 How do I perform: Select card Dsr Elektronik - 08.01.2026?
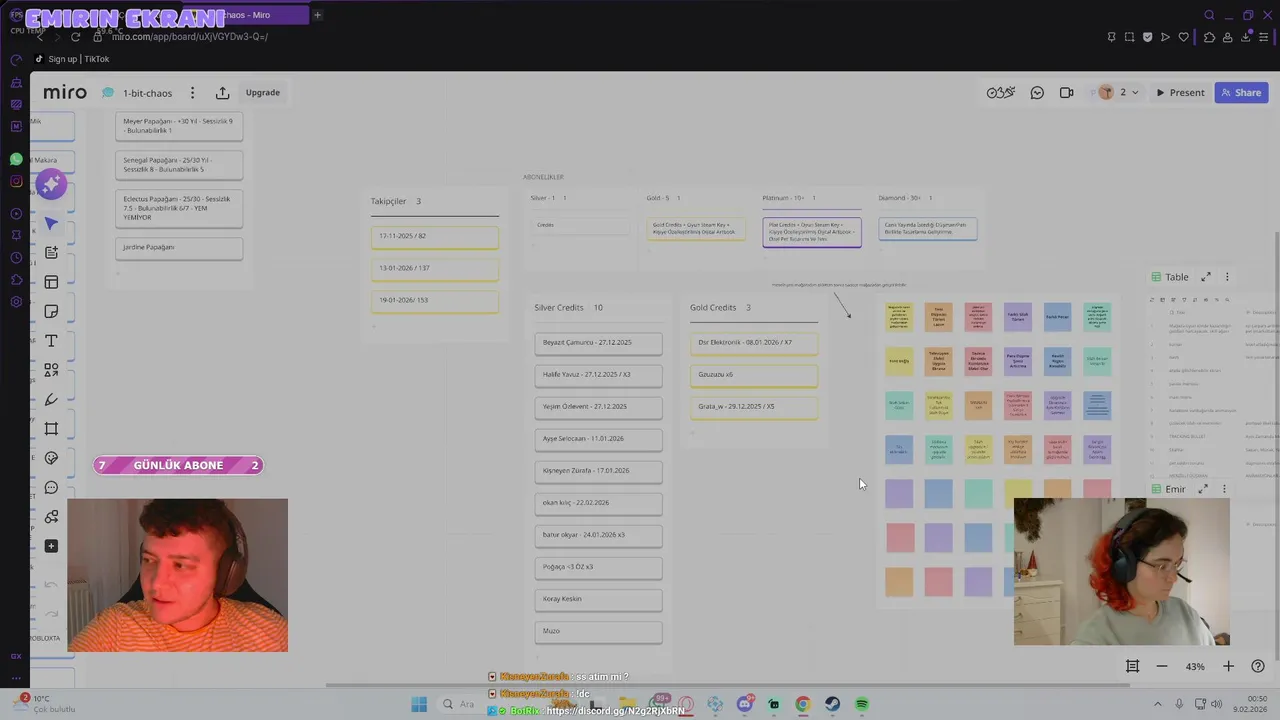(x=754, y=343)
